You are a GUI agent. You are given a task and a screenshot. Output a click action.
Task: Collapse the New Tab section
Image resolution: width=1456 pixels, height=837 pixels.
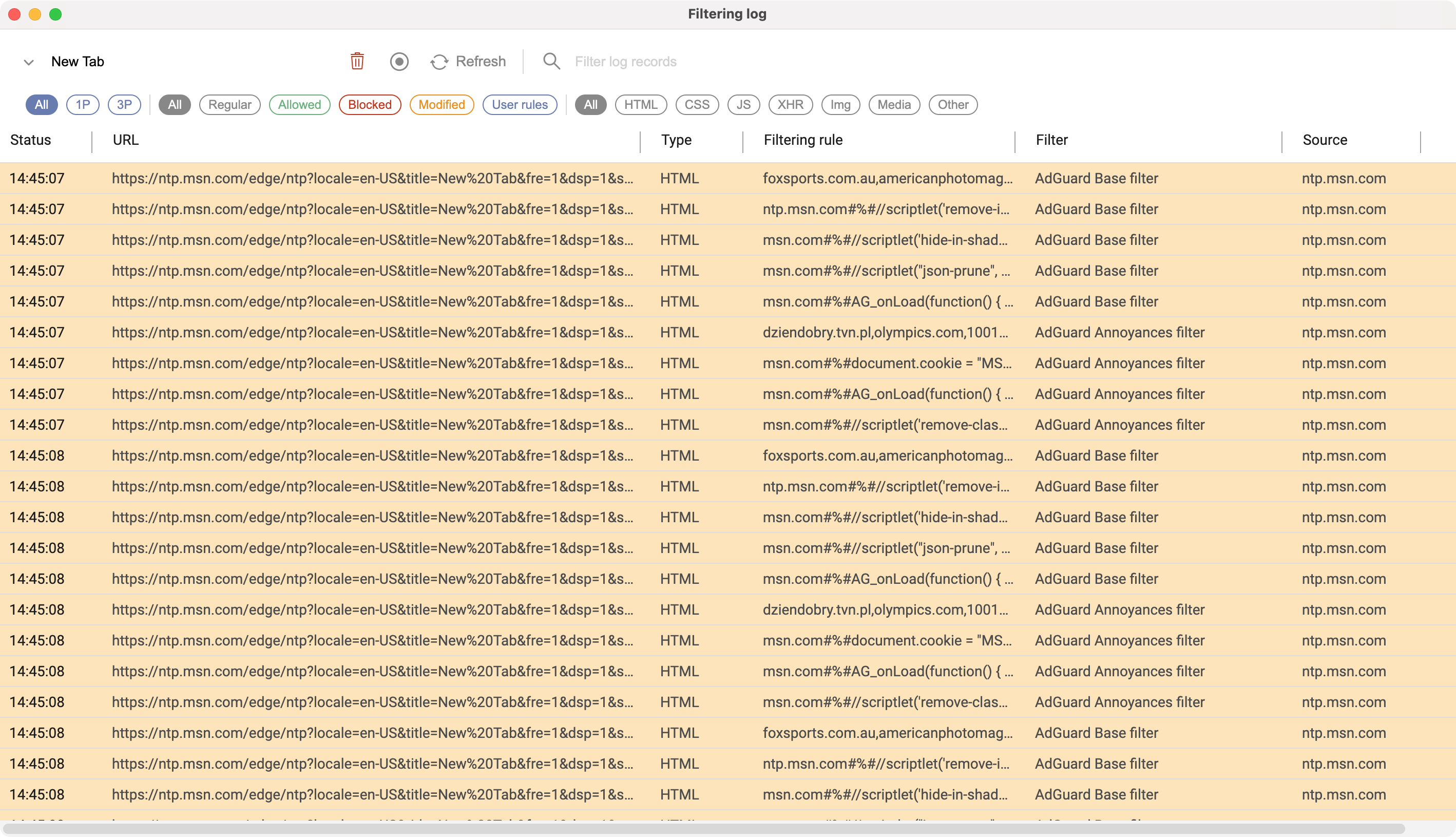tap(28, 62)
